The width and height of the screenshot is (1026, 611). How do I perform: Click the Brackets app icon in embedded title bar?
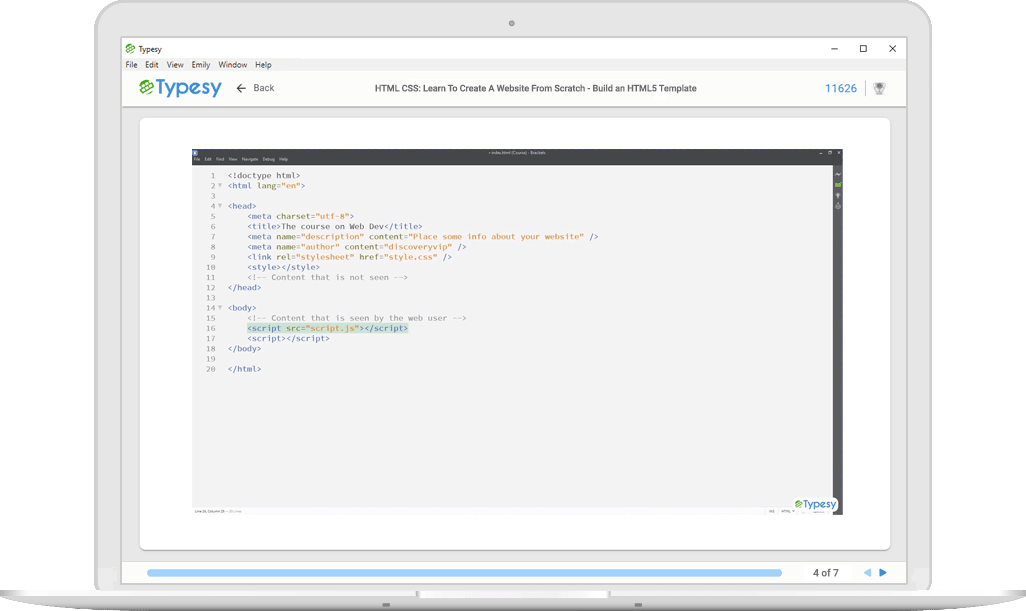195,153
